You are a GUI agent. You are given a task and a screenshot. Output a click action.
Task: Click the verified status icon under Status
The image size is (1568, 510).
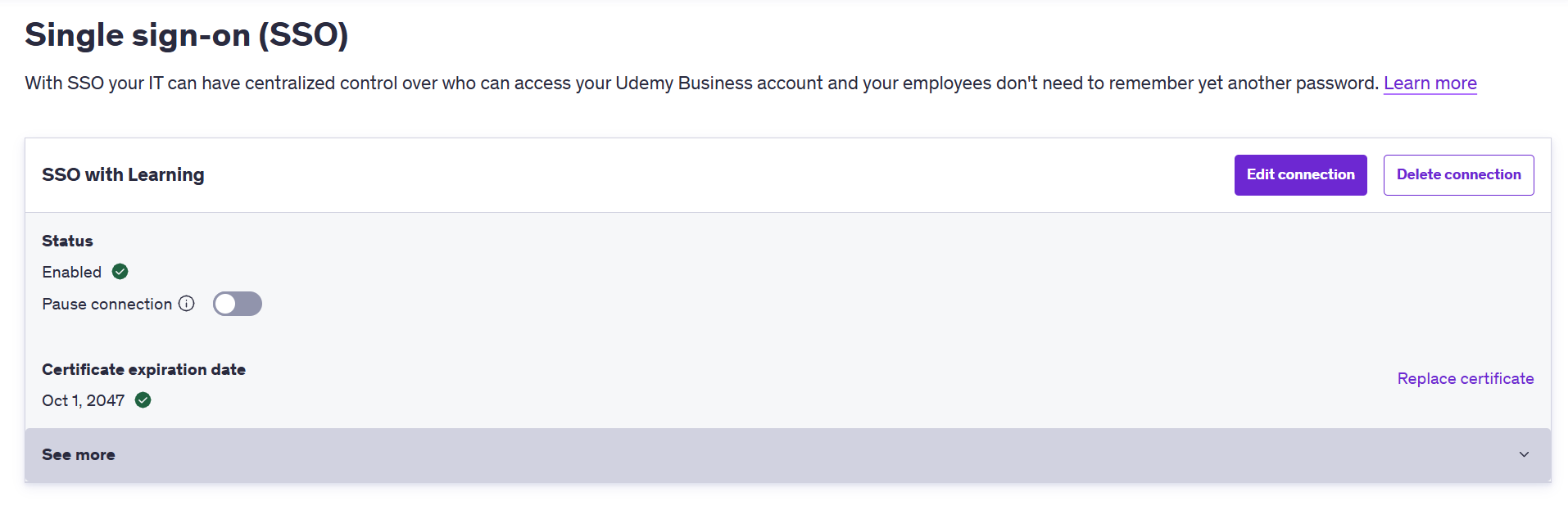[x=120, y=271]
